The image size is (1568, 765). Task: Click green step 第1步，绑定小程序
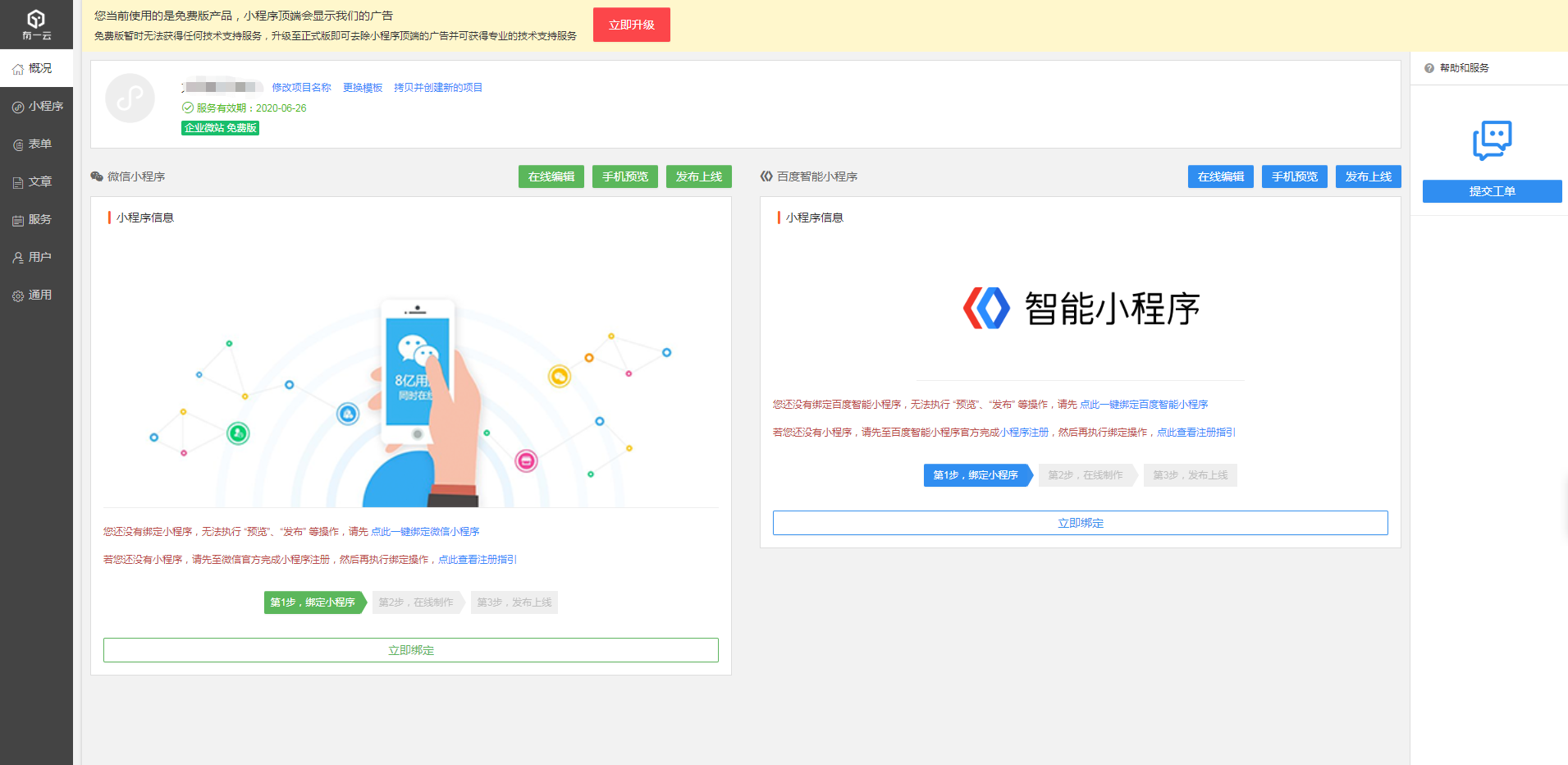[x=314, y=602]
